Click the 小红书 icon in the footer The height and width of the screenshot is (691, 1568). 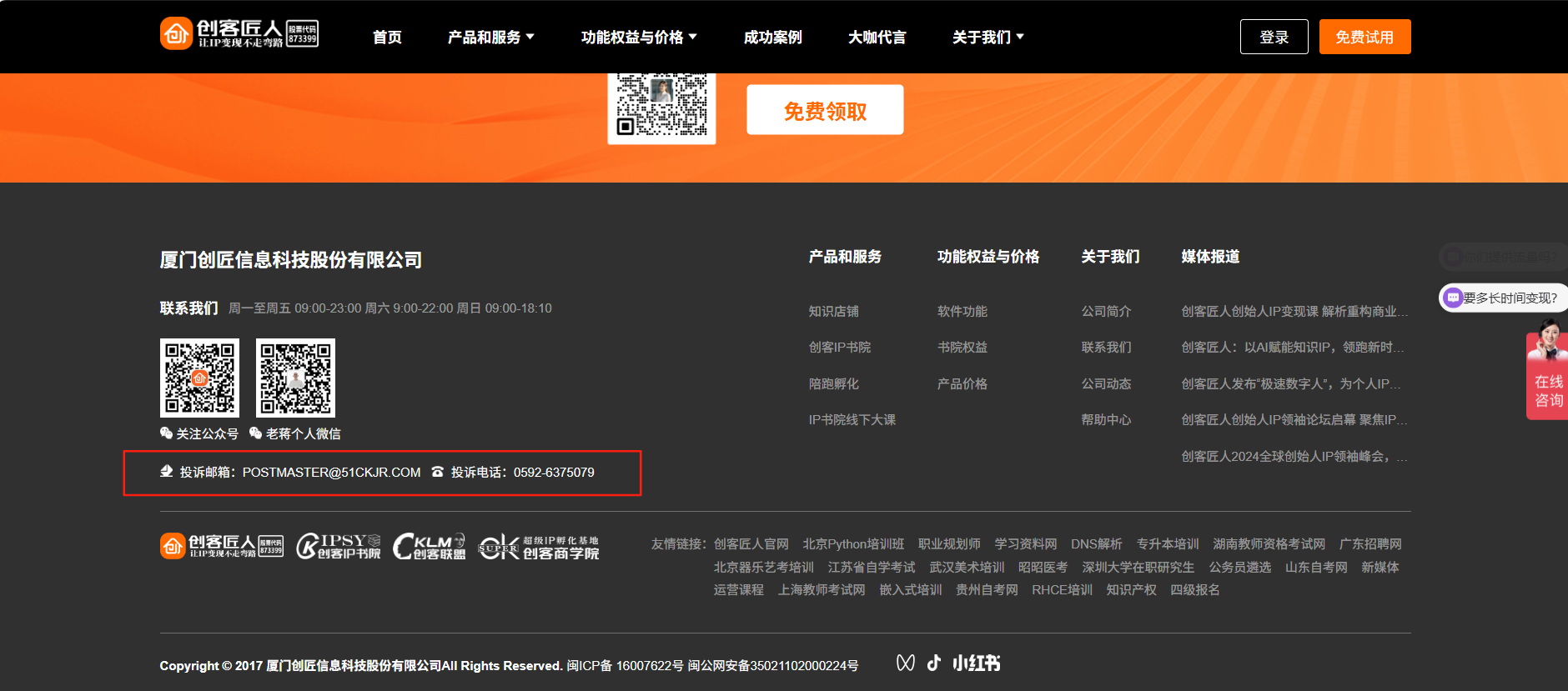pos(976,663)
